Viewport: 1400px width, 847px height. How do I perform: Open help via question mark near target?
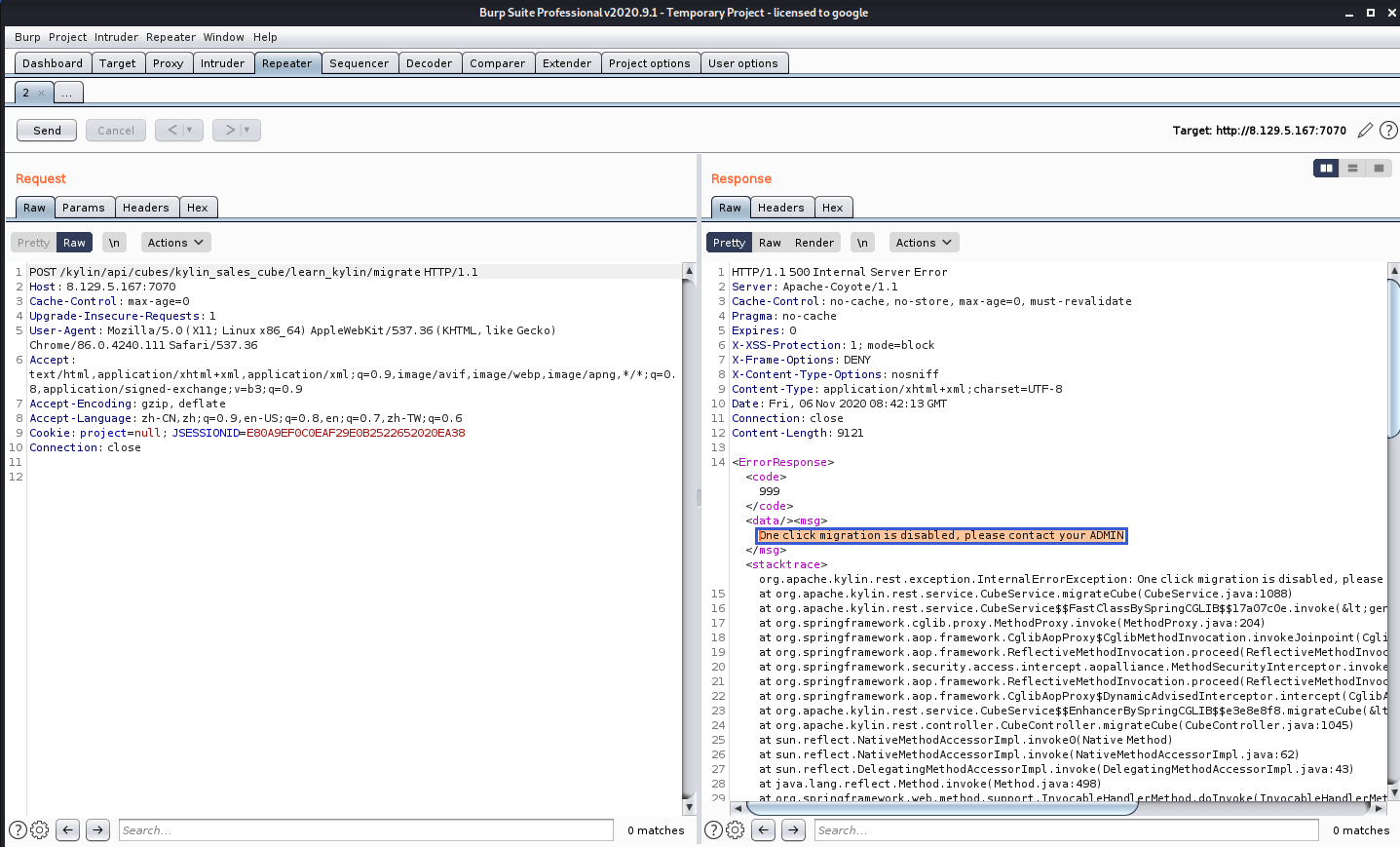click(1388, 130)
